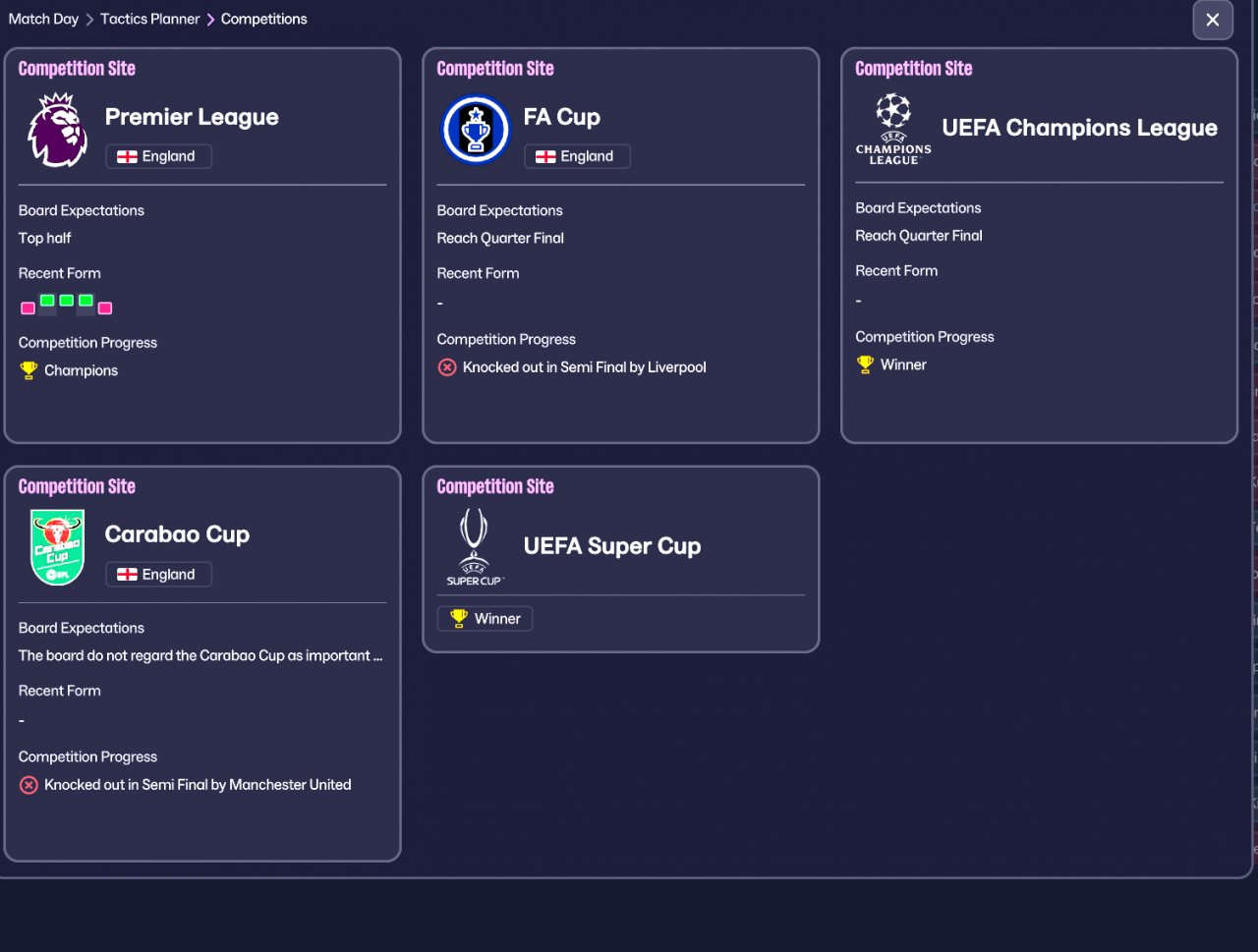Click the Carabao Cup green logo
This screenshot has width=1258, height=952.
click(57, 547)
